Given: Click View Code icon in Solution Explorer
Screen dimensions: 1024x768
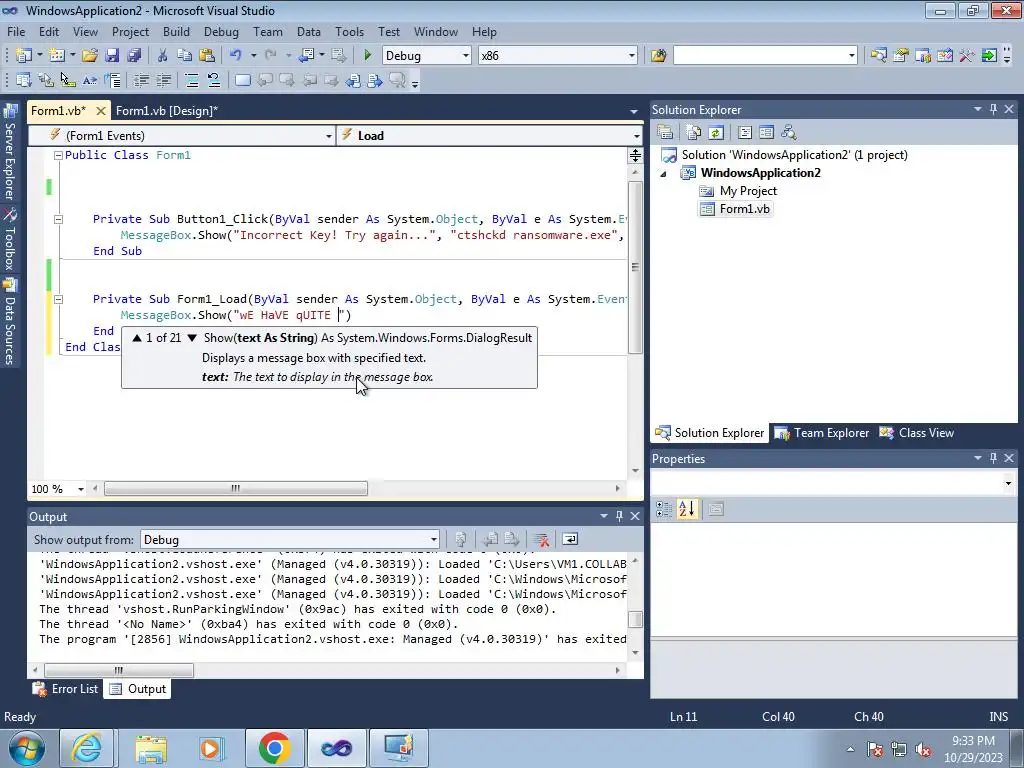Looking at the screenshot, I should tap(744, 133).
